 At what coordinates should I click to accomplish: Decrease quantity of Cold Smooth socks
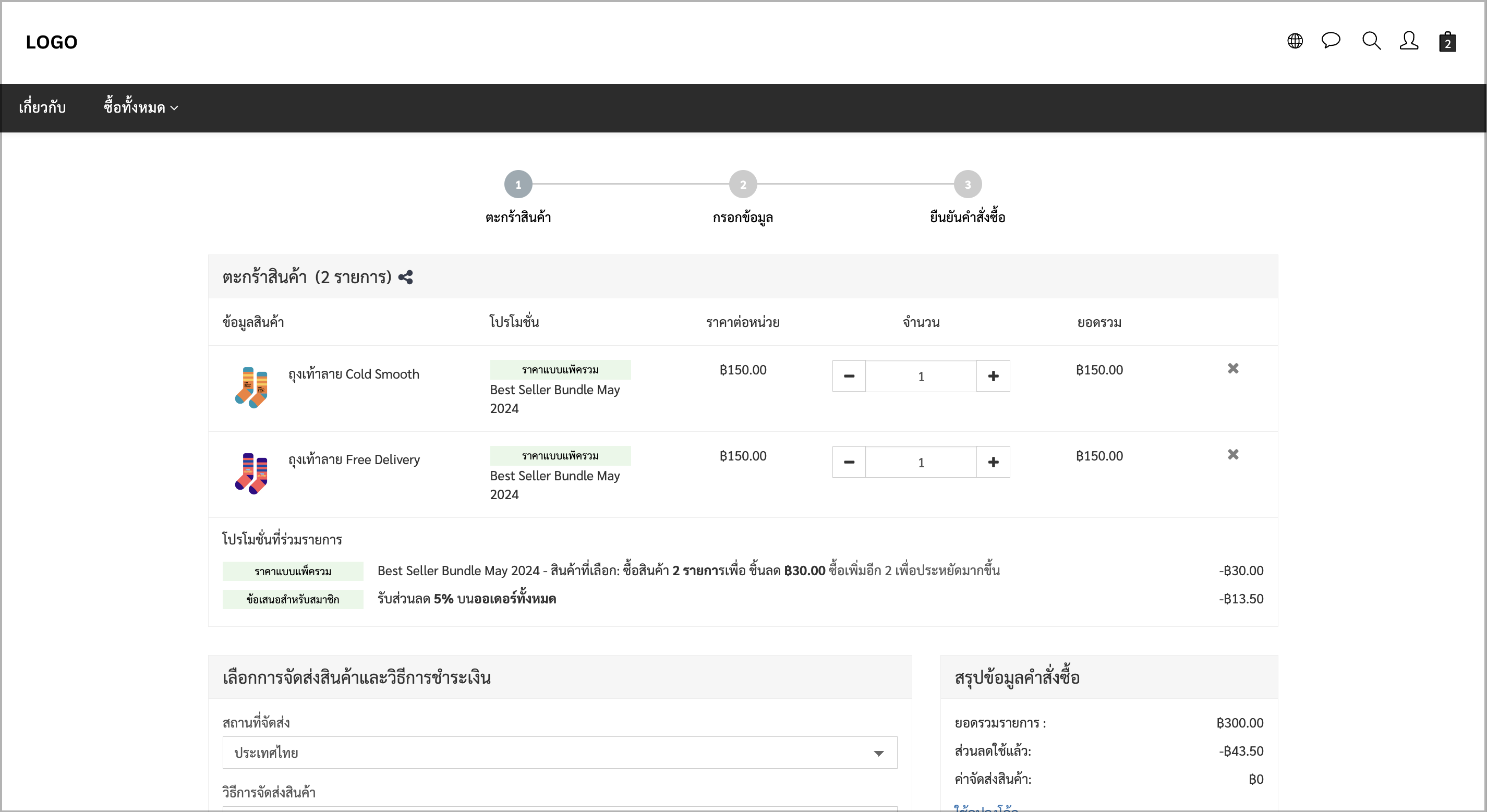(x=849, y=377)
